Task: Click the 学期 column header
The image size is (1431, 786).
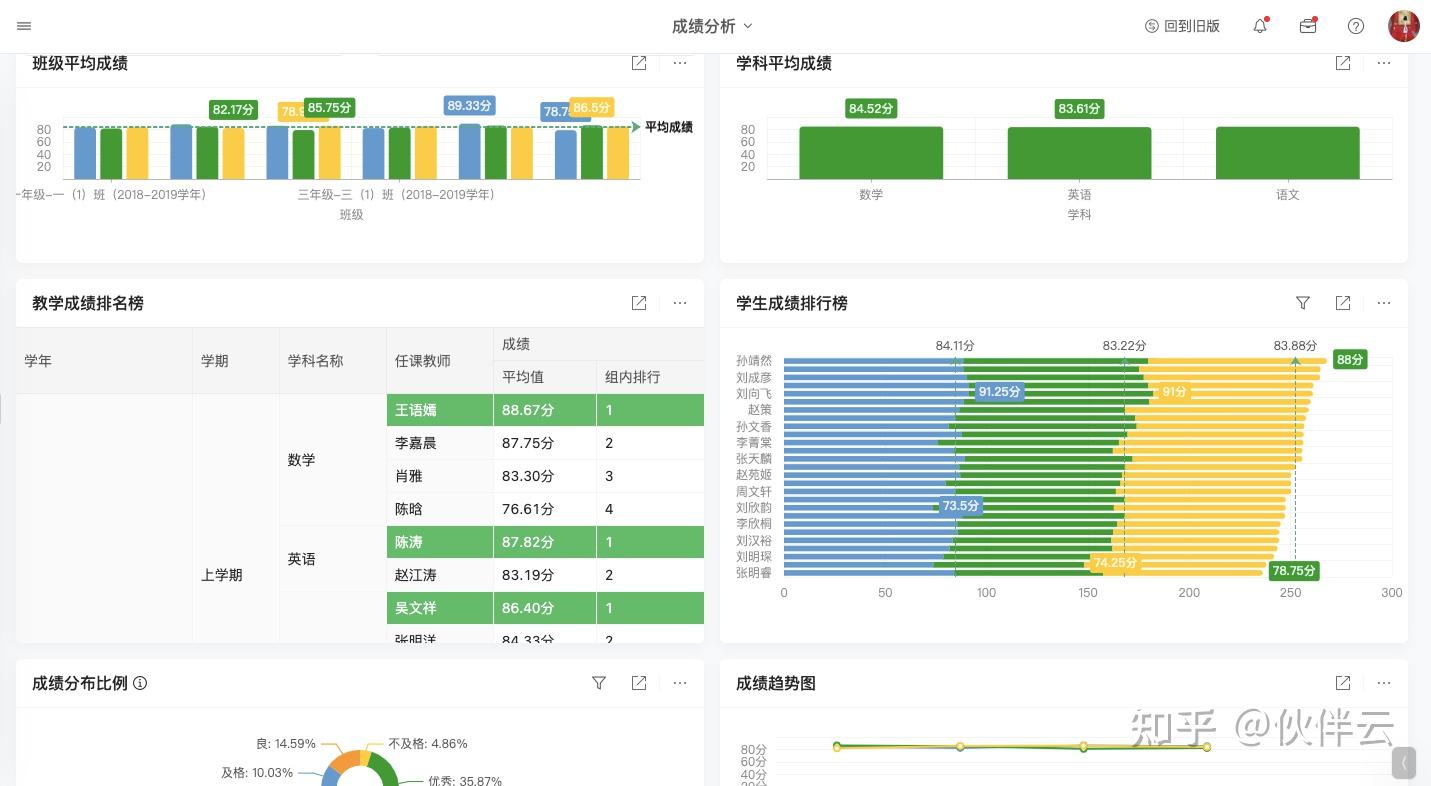Action: point(236,361)
